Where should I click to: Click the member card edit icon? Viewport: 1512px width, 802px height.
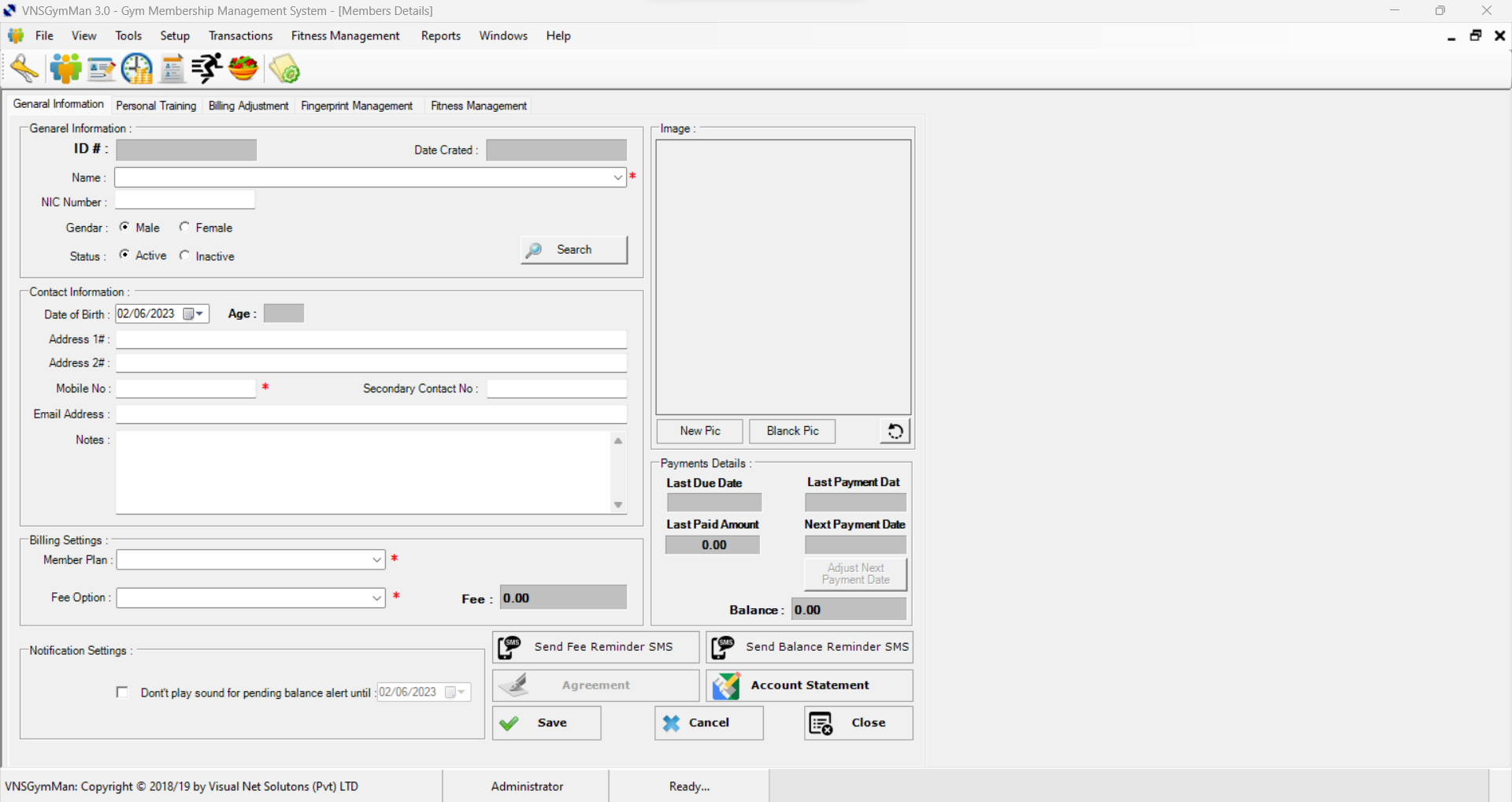102,70
